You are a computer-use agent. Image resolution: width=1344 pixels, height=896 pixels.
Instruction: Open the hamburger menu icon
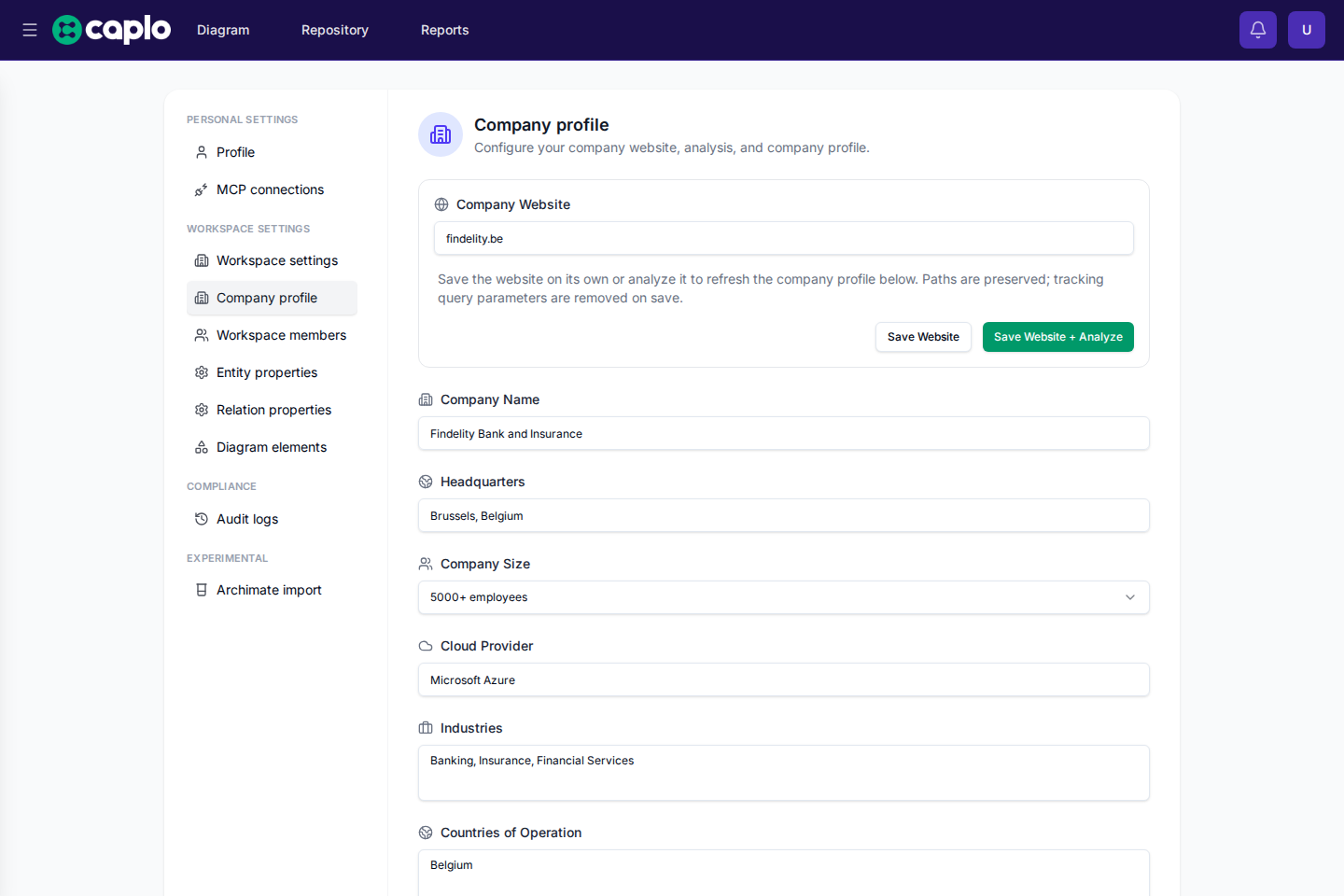coord(30,30)
